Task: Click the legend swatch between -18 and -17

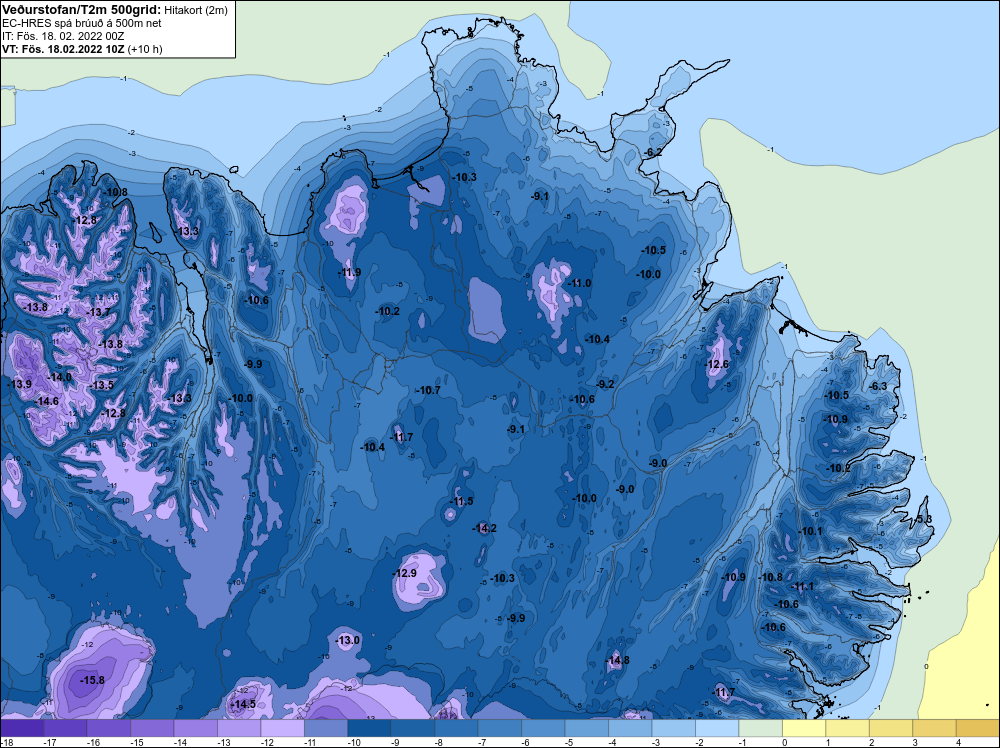Action: [x=22, y=728]
